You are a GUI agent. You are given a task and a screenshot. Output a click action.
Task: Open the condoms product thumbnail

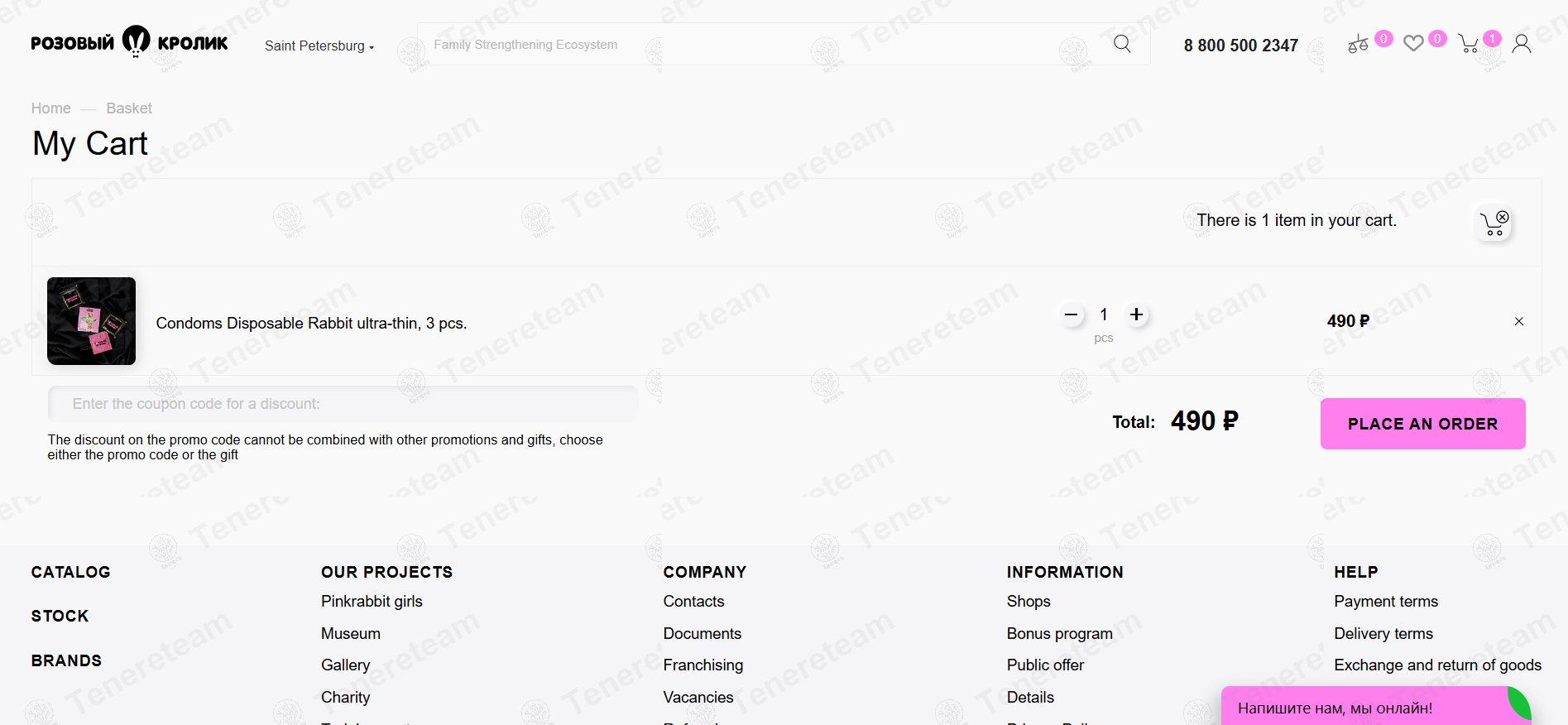pos(91,321)
